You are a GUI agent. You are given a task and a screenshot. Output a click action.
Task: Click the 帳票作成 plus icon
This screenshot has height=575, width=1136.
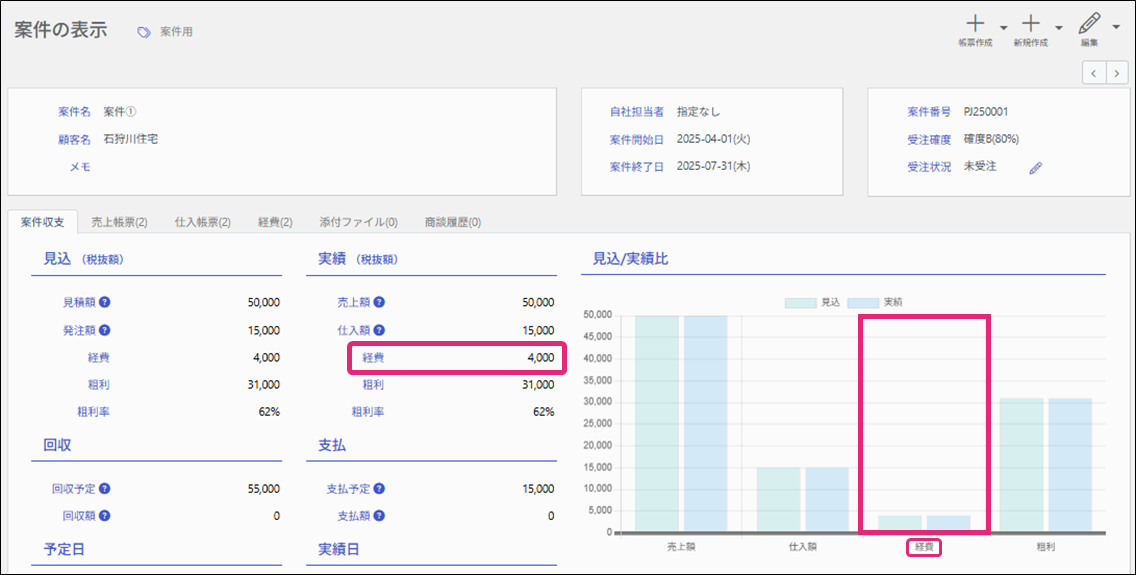(975, 23)
